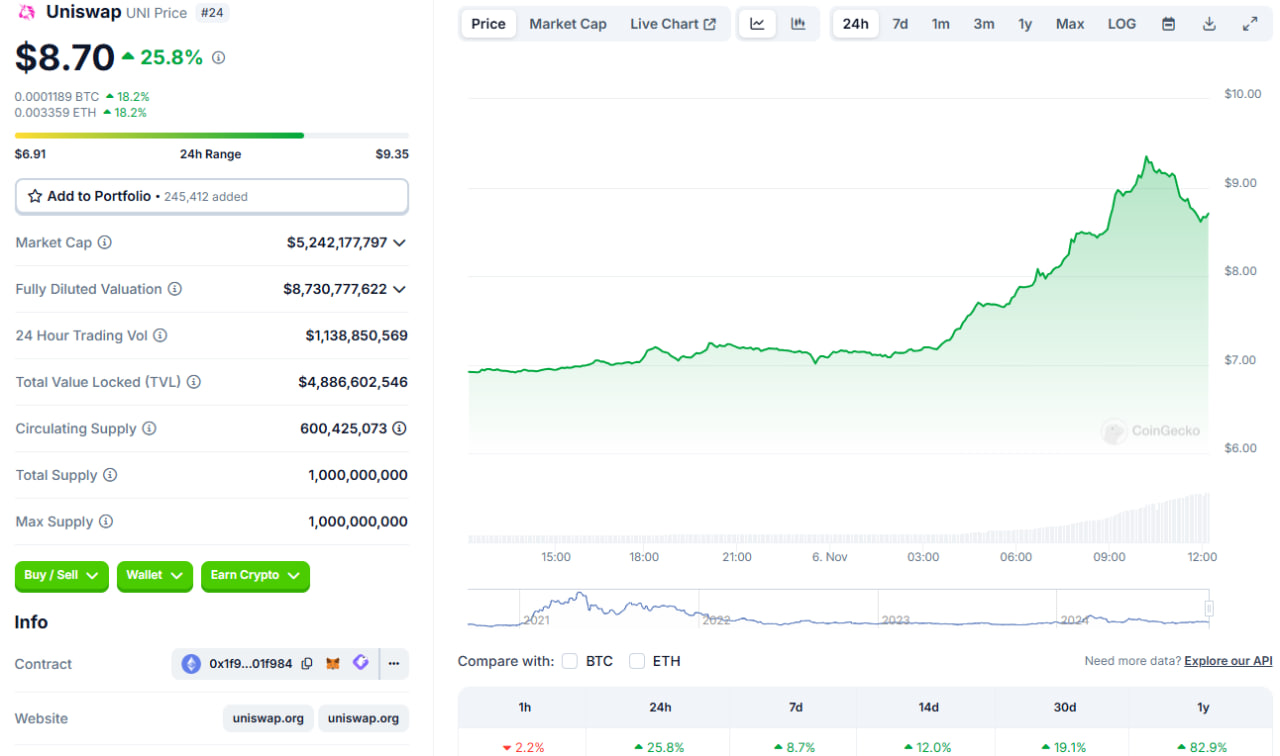This screenshot has height=756, width=1280.
Task: Open more contracts ellipsis menu
Action: click(395, 663)
